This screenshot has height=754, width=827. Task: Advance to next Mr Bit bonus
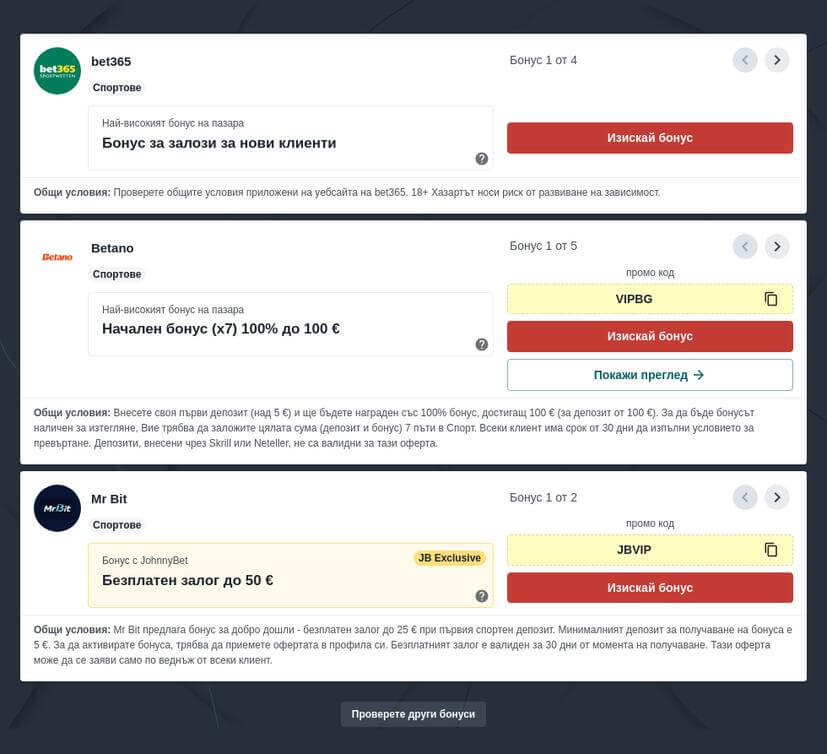[777, 497]
